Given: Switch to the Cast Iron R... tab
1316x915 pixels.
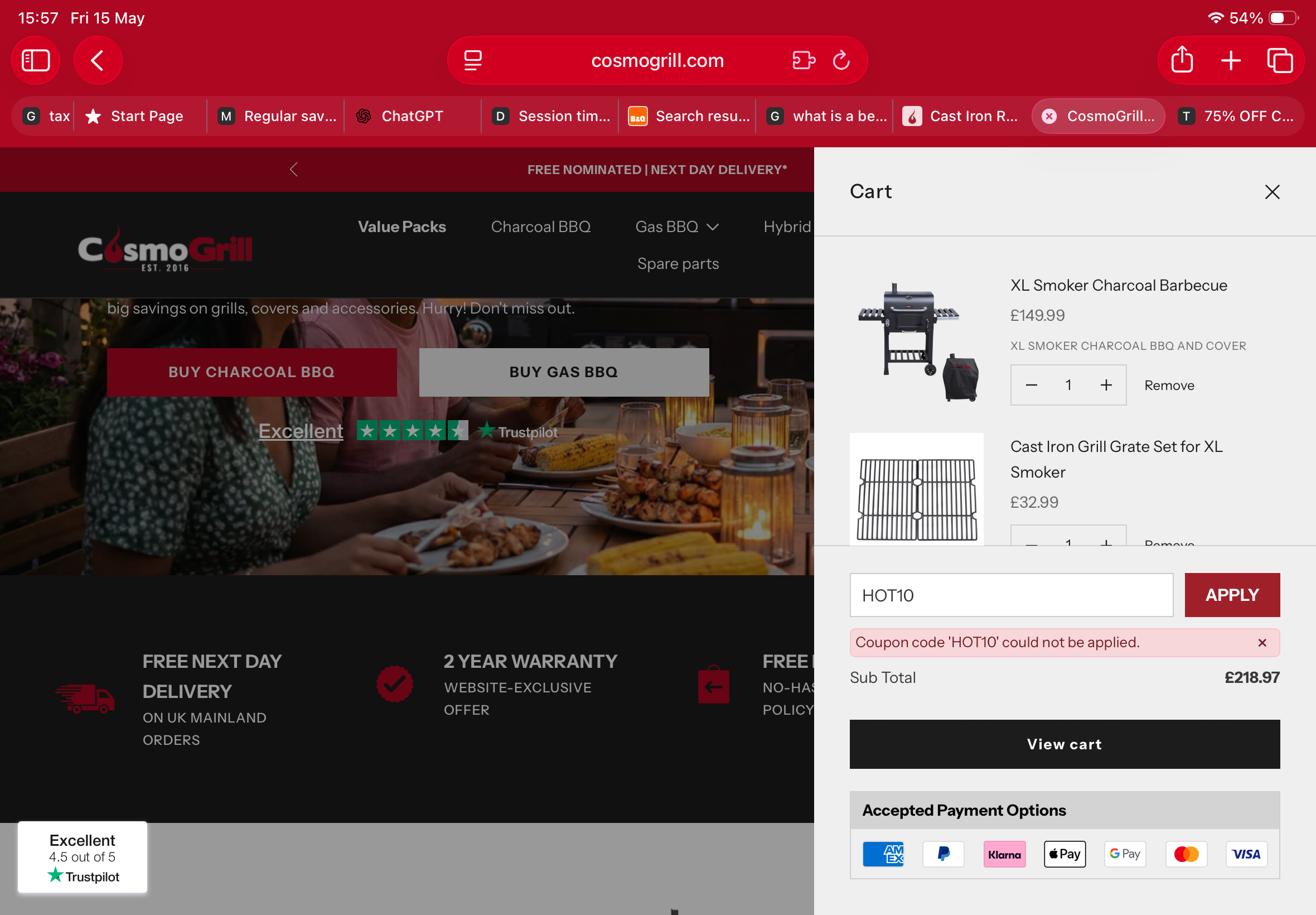Looking at the screenshot, I should 961,117.
